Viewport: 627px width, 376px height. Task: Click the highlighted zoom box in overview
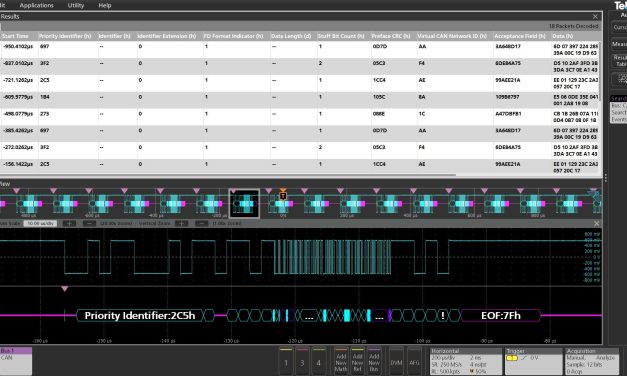pos(244,204)
